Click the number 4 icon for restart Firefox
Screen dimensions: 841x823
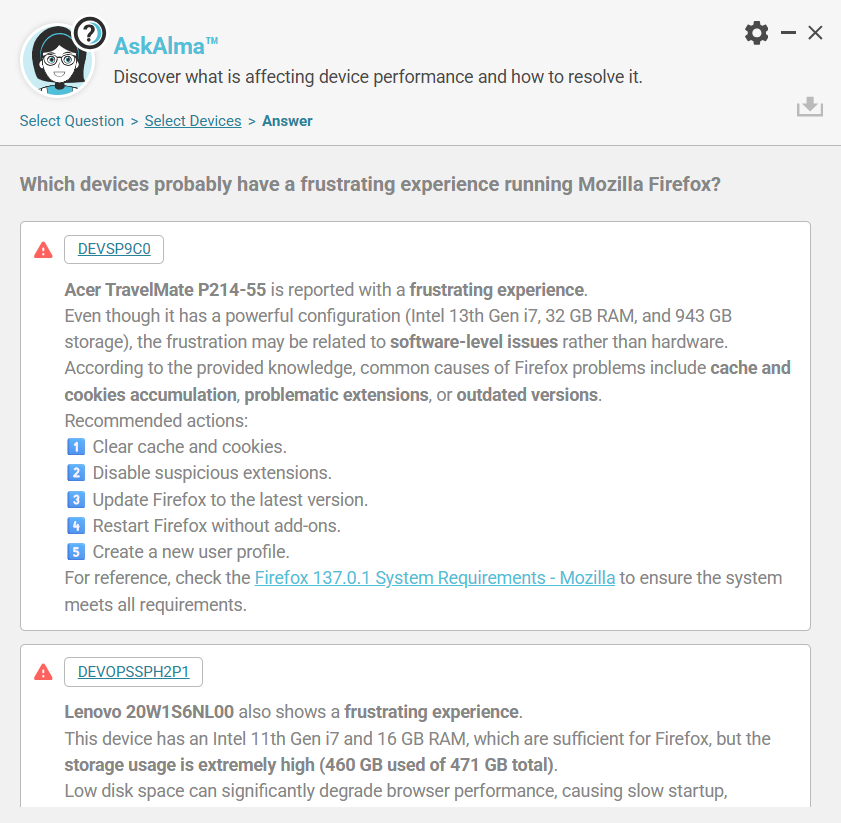[75, 525]
